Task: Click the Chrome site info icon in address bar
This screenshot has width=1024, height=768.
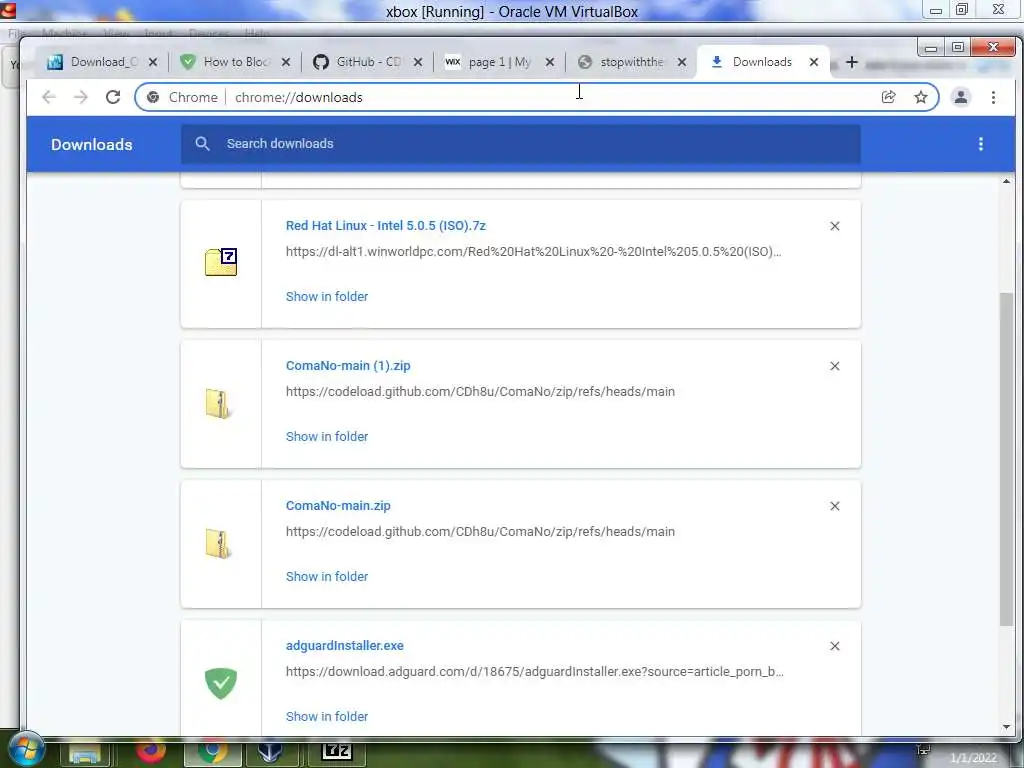Action: pyautogui.click(x=153, y=97)
